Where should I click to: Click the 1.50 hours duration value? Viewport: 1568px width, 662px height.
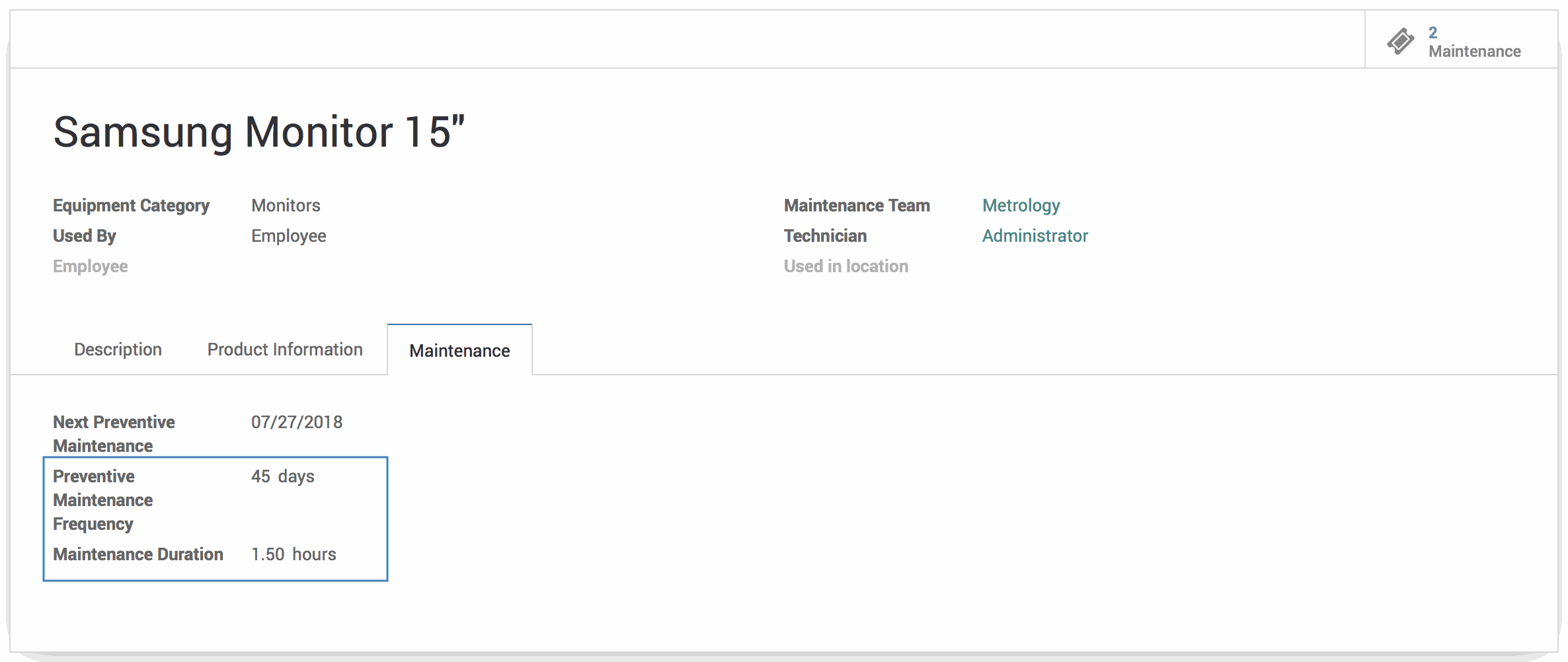point(294,554)
